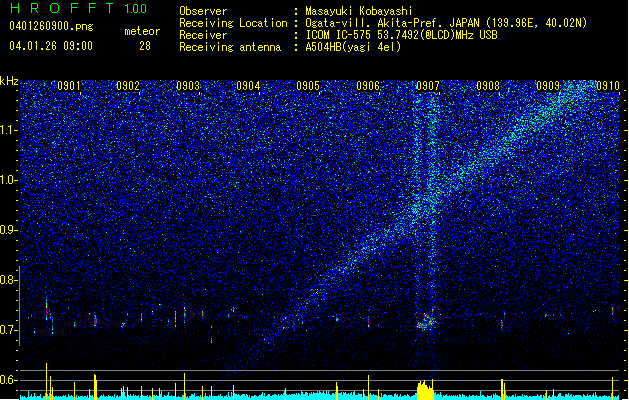Image resolution: width=629 pixels, height=400 pixels.
Task: Click the ICOM IC-575 receiver text
Action: 401,35
